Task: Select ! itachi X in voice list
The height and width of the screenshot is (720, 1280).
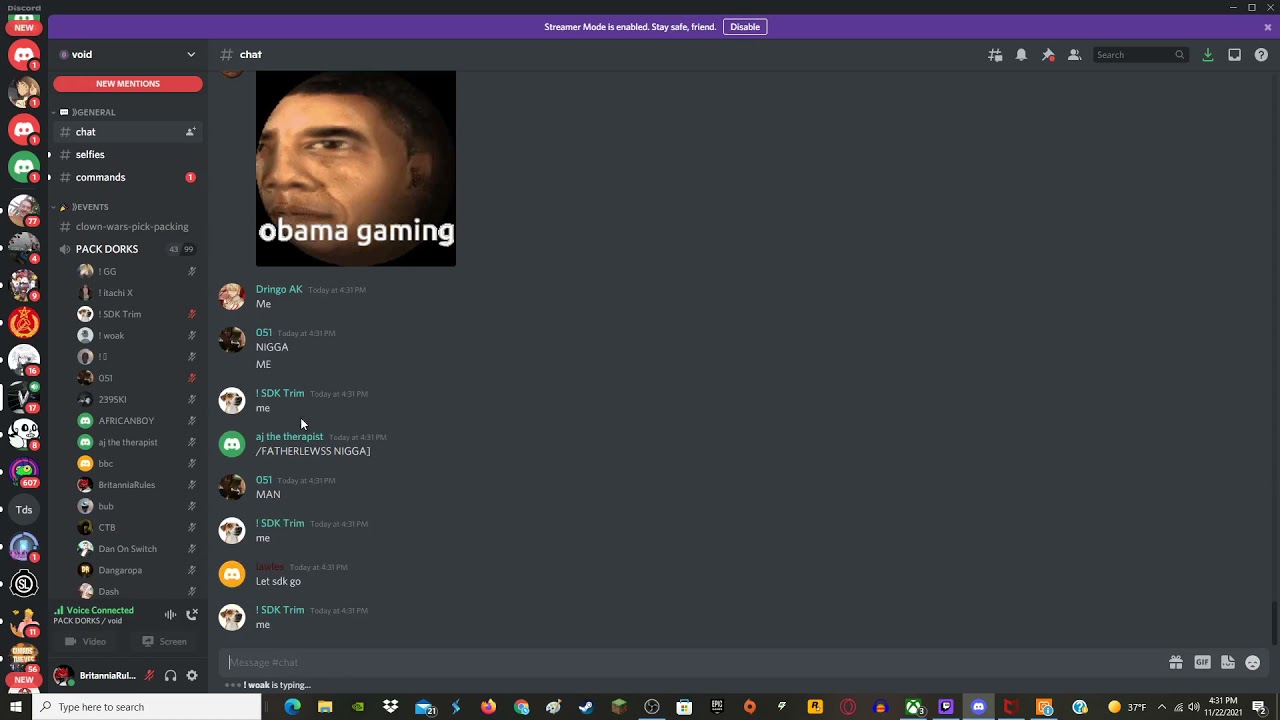Action: tap(138, 293)
